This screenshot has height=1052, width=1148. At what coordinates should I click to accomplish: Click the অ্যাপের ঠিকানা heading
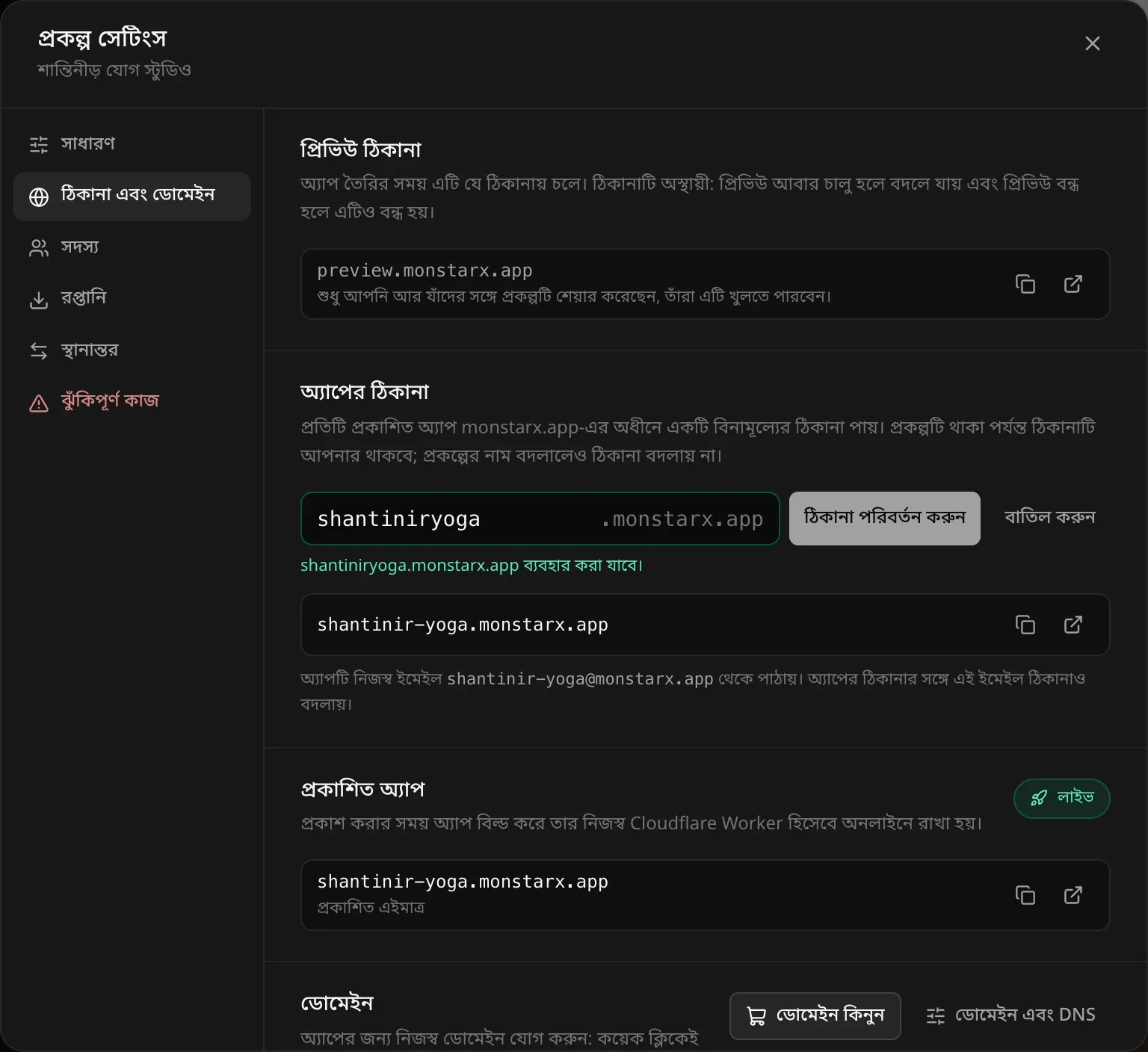[365, 392]
